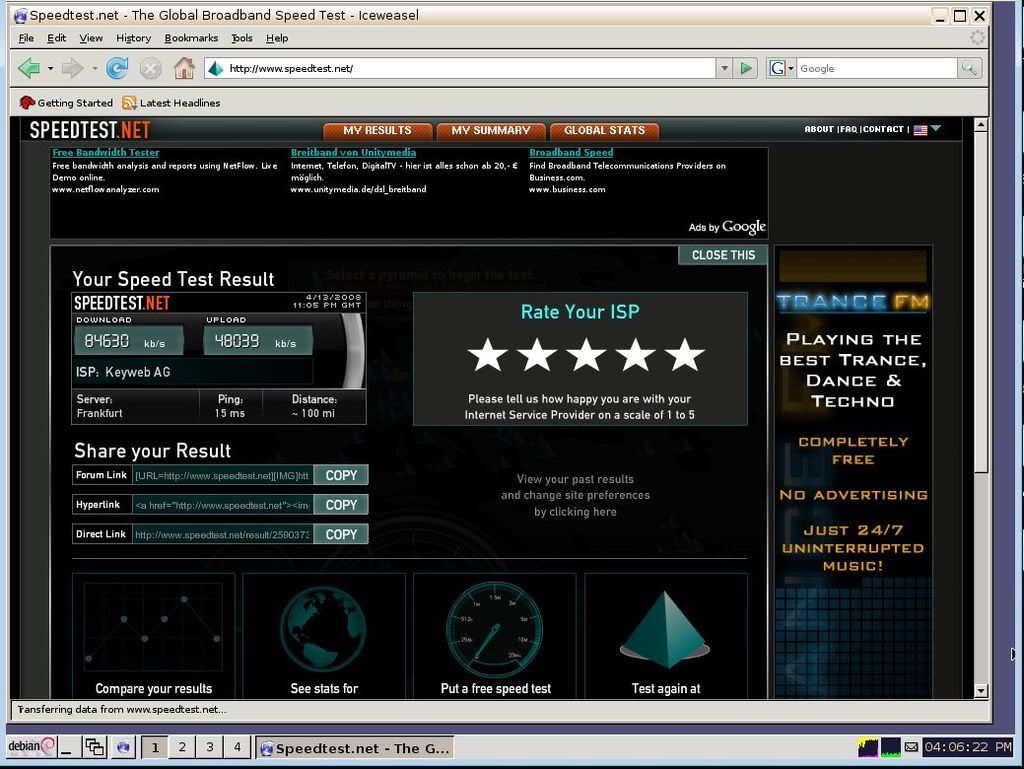Open the Free Bandwidth Tester ad link

click(106, 152)
